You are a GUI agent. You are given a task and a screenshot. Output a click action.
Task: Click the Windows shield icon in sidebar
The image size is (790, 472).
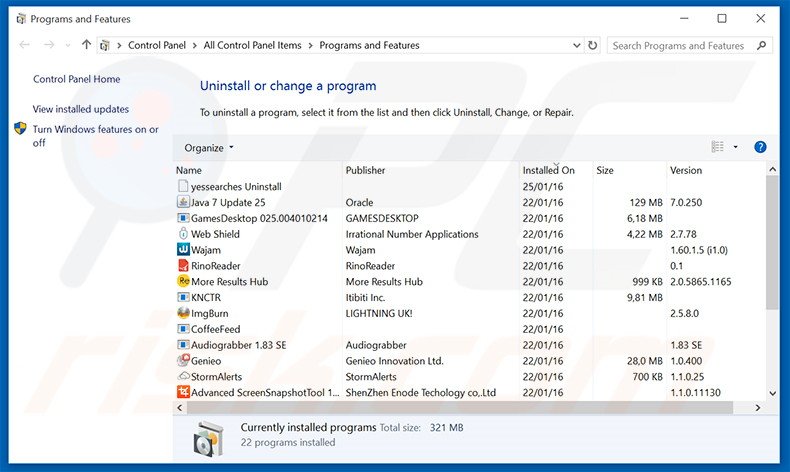(20, 128)
